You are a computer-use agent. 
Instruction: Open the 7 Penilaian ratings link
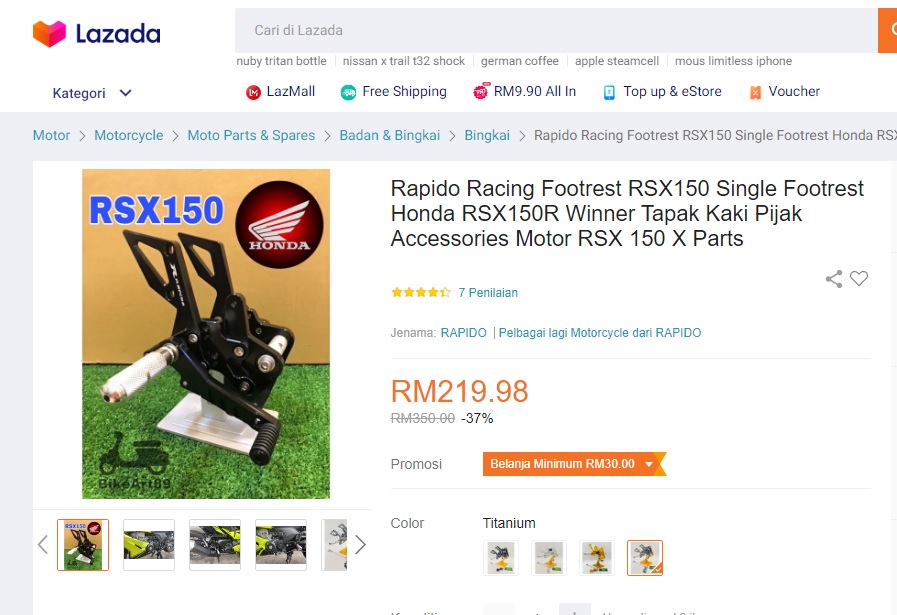pos(488,293)
